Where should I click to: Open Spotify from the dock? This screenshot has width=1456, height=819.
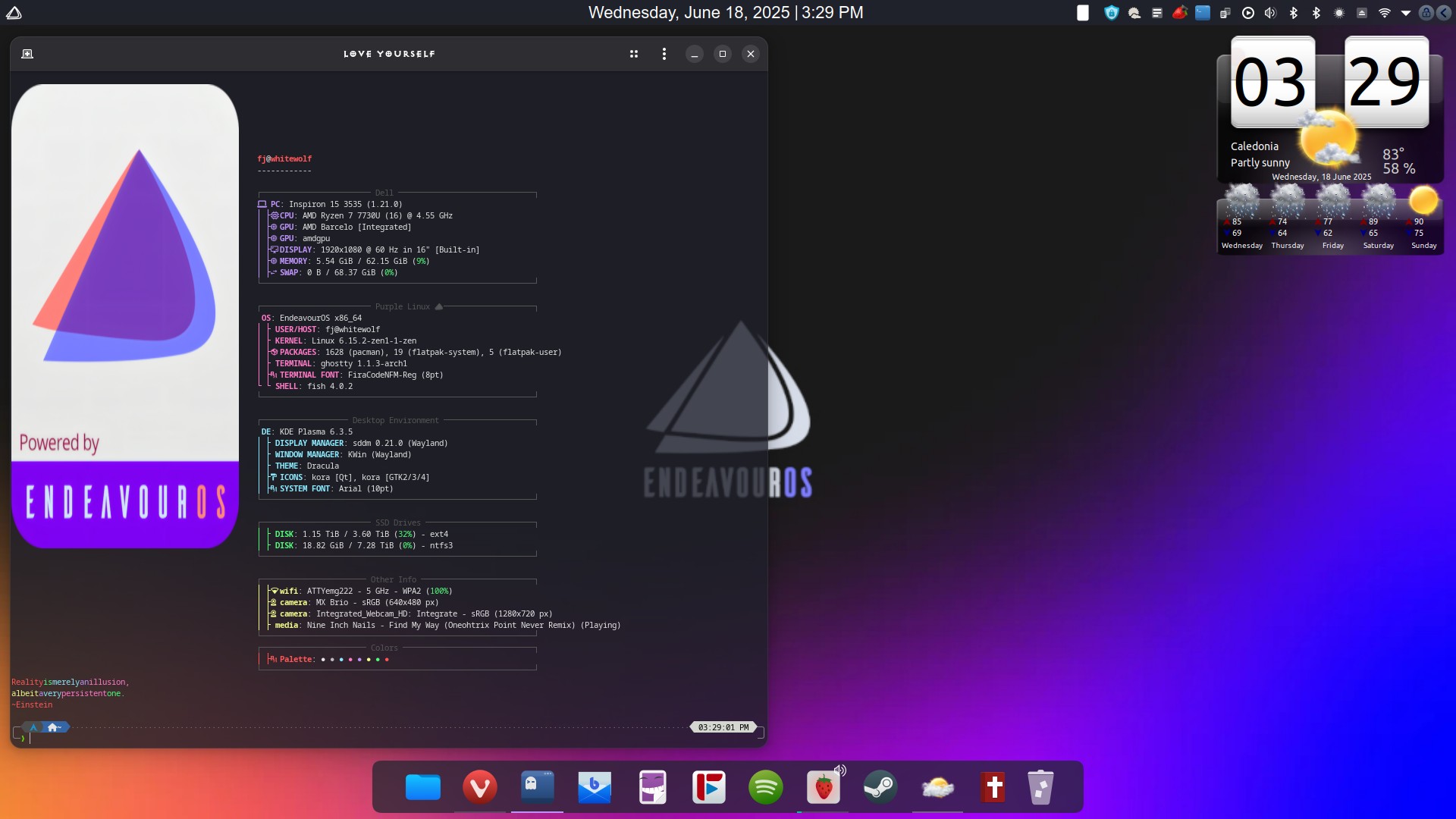(x=766, y=786)
